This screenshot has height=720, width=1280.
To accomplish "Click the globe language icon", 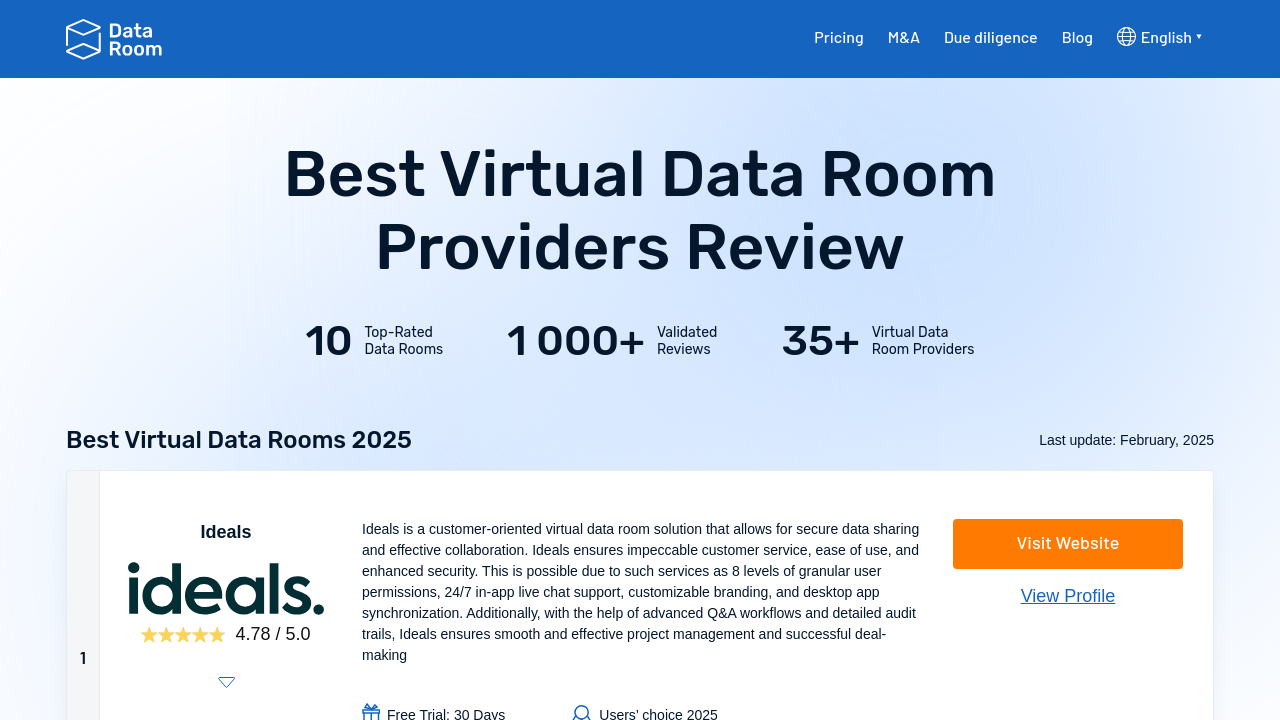I will point(1126,37).
